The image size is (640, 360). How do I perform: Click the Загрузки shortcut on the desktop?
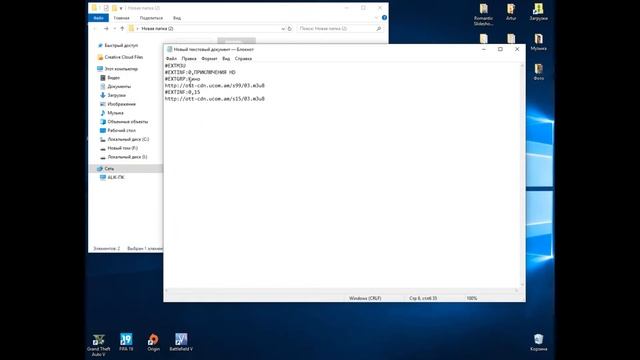click(x=538, y=12)
